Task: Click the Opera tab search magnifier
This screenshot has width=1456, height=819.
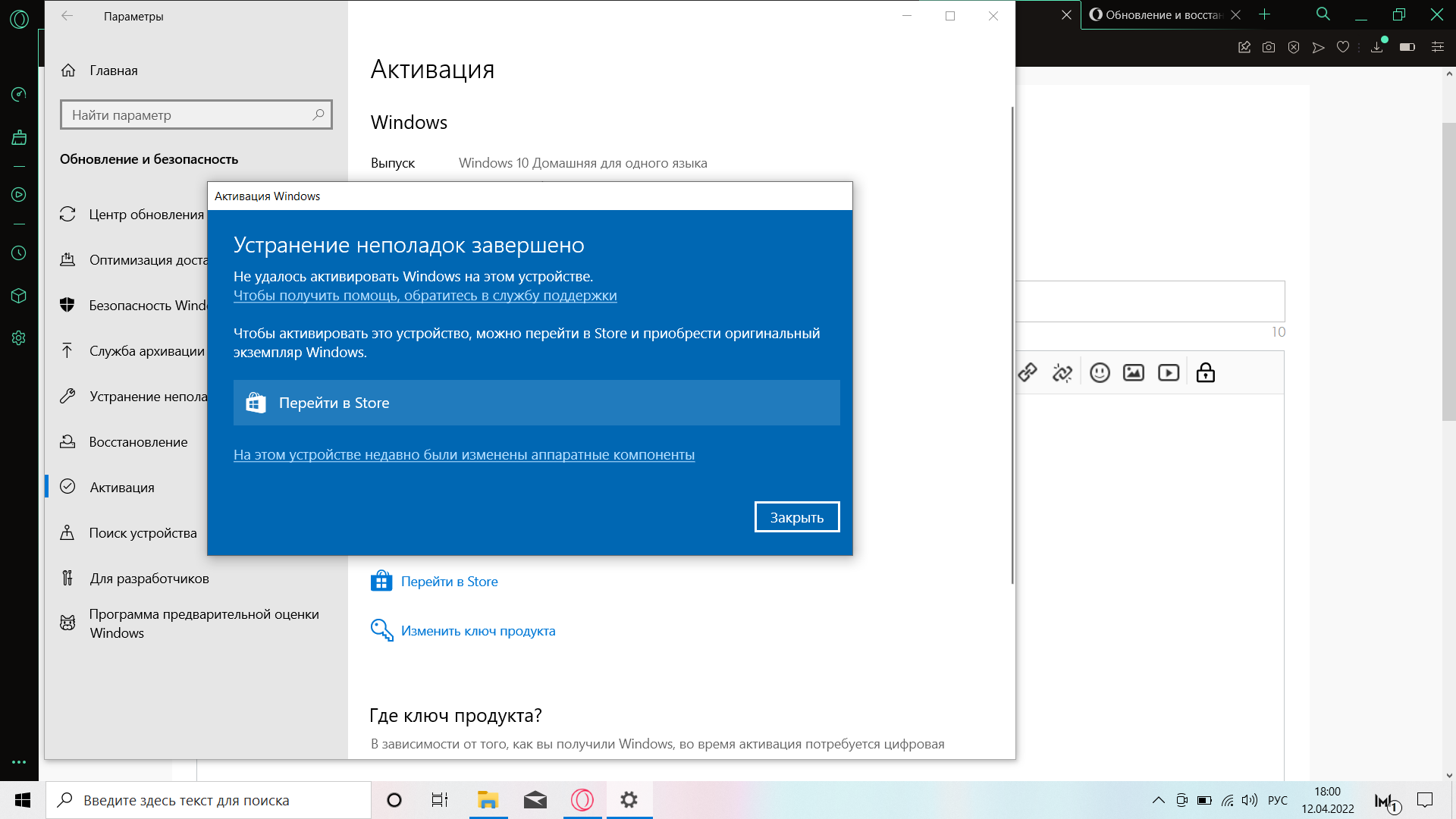Action: pyautogui.click(x=1323, y=14)
